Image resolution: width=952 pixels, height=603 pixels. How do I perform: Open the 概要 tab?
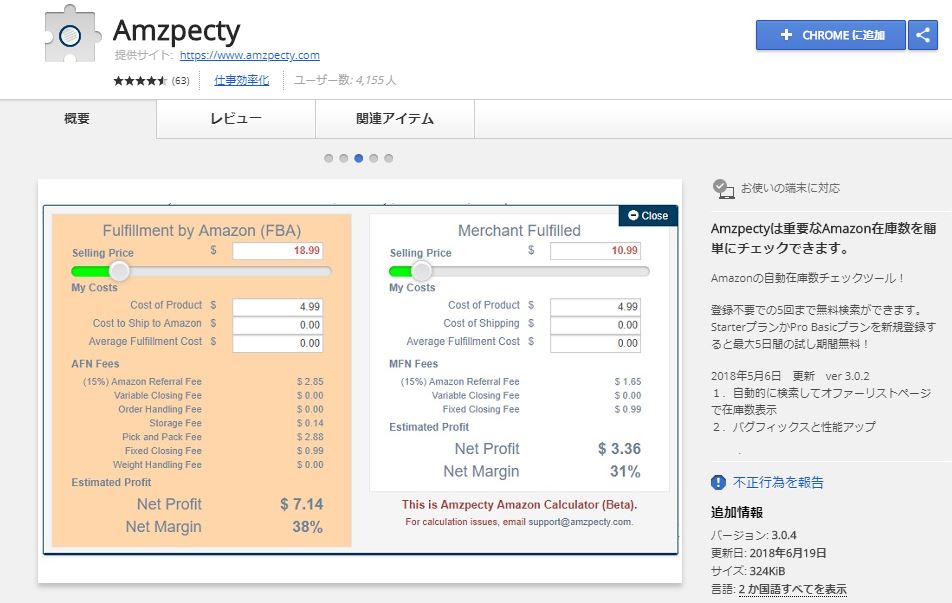(77, 119)
